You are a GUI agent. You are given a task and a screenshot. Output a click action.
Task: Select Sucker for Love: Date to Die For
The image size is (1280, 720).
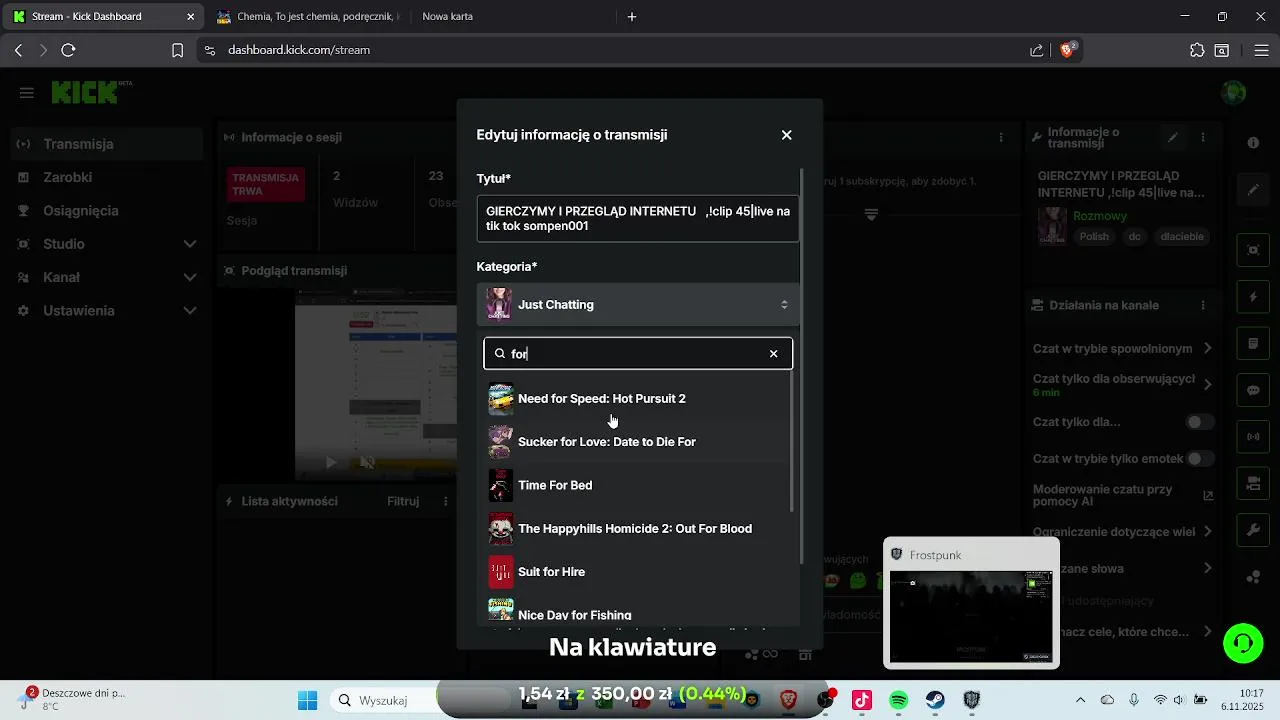pos(637,442)
